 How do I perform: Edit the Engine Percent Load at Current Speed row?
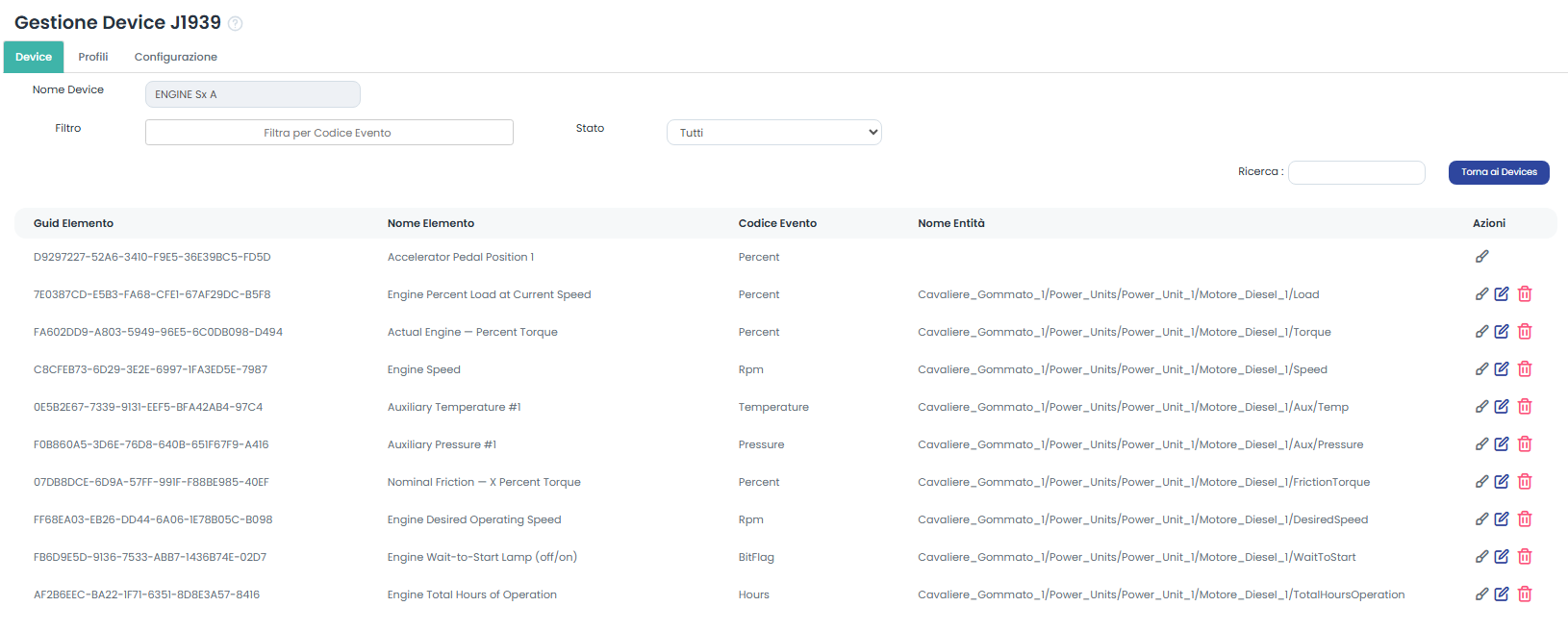coord(1502,294)
